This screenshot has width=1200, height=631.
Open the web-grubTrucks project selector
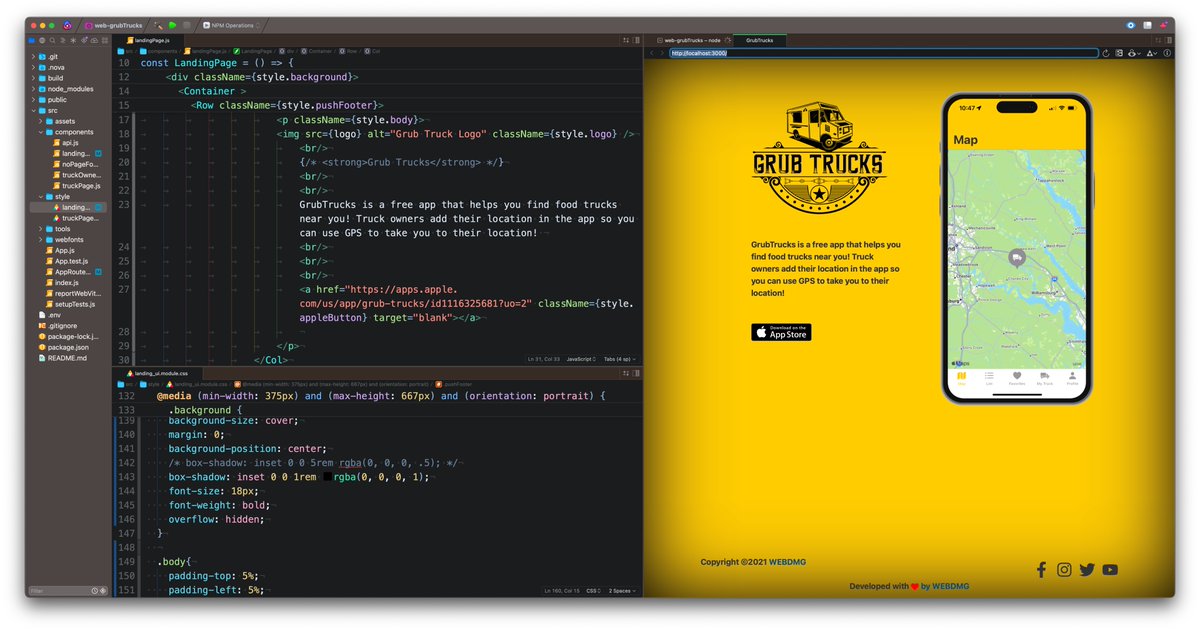115,24
